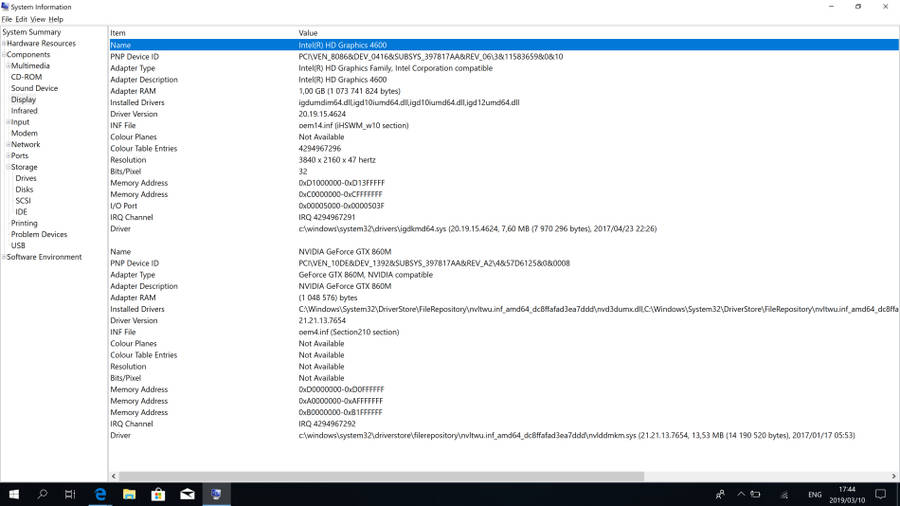Expand Software Environment node

coord(3,257)
